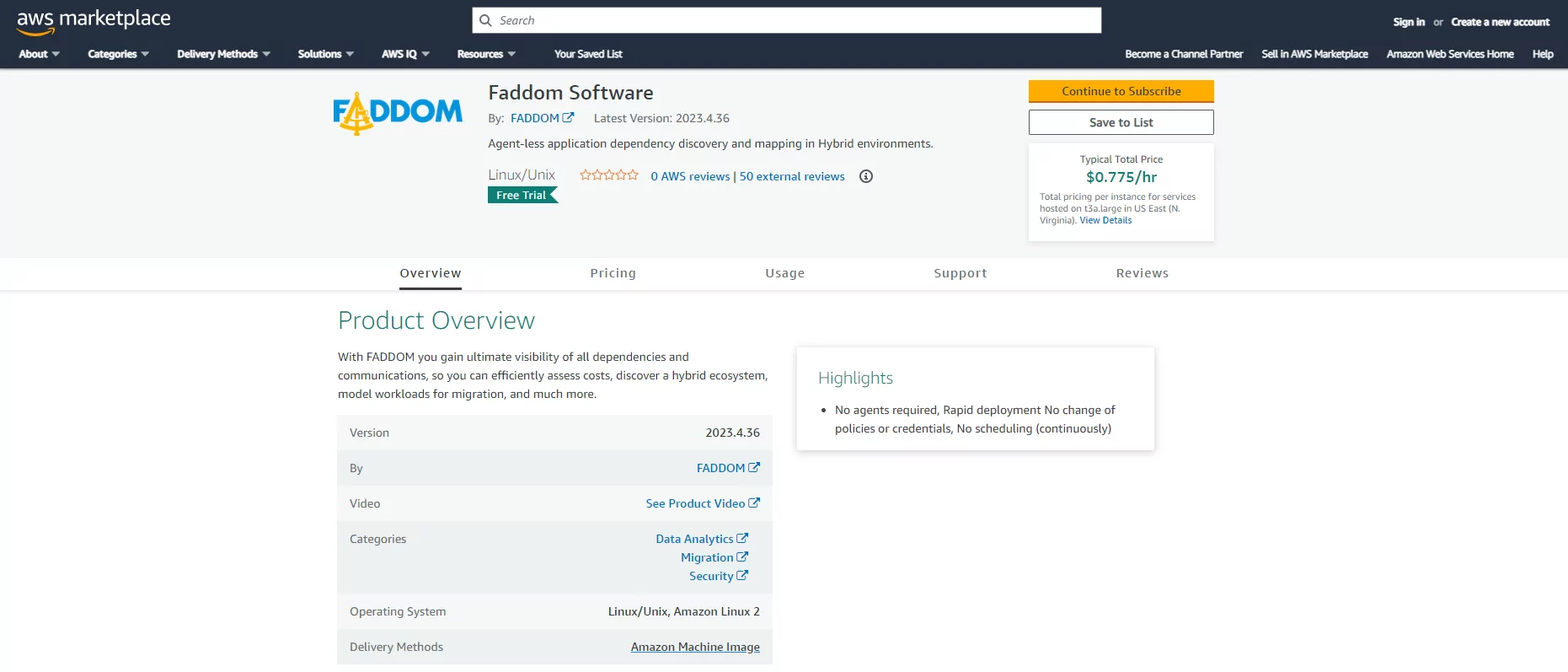Open See Product Video link

click(x=696, y=503)
